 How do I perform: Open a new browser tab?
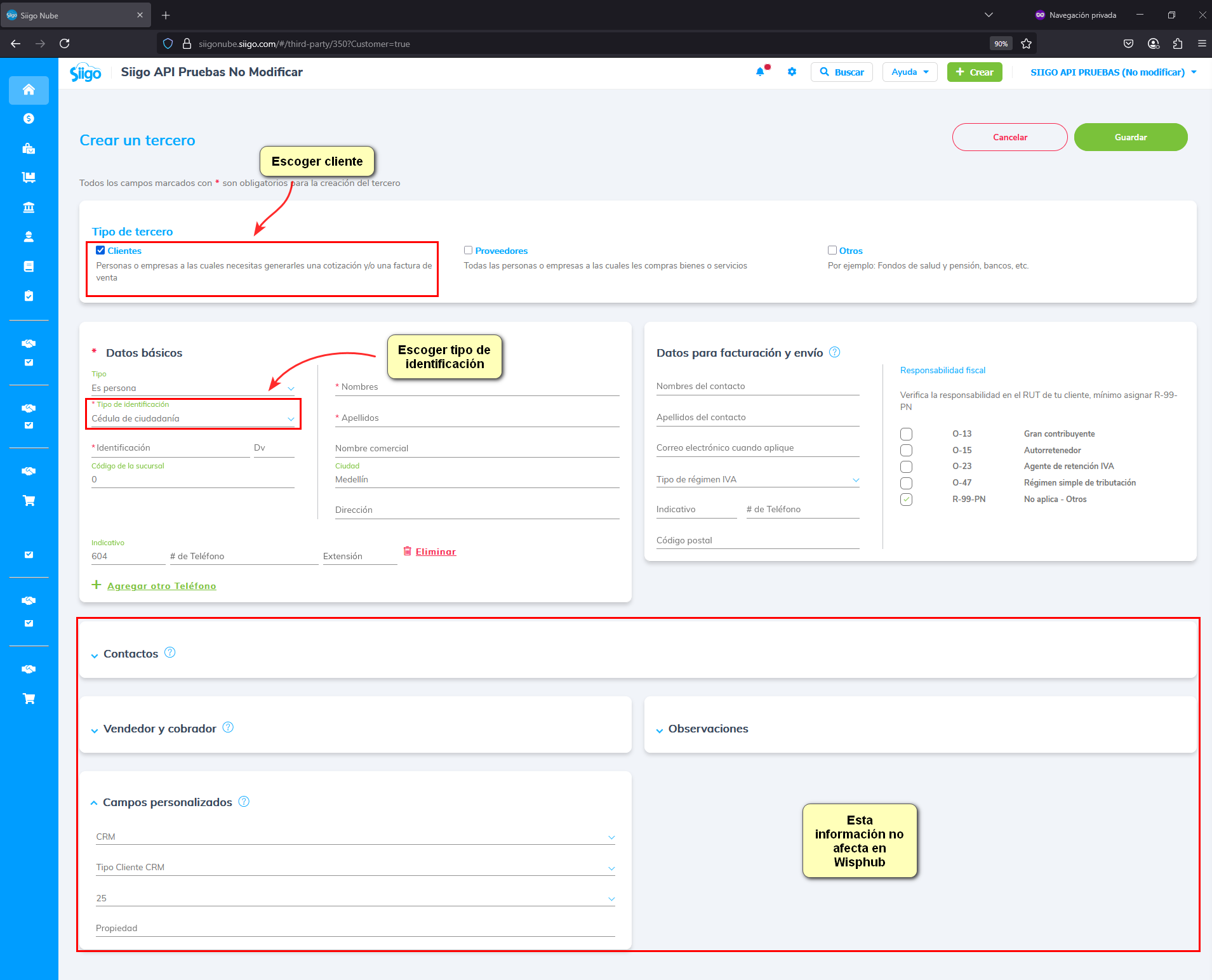[x=166, y=15]
